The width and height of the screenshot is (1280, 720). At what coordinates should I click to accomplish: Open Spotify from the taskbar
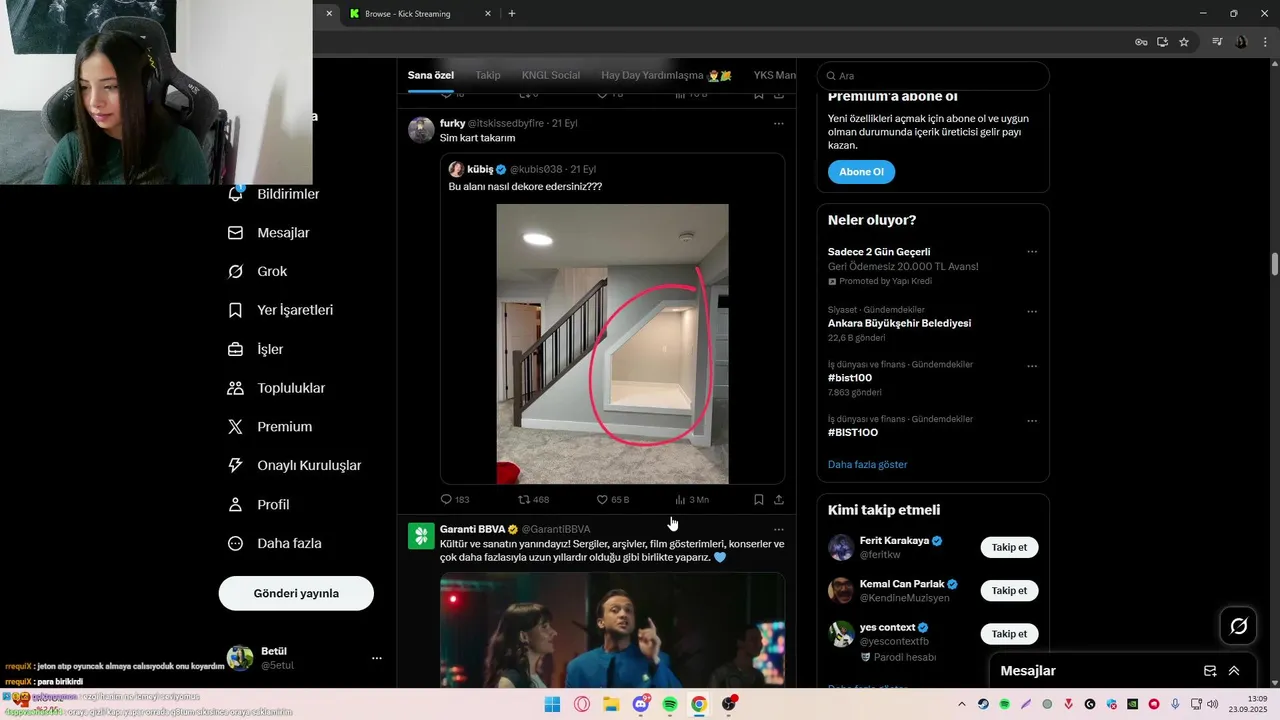(670, 704)
